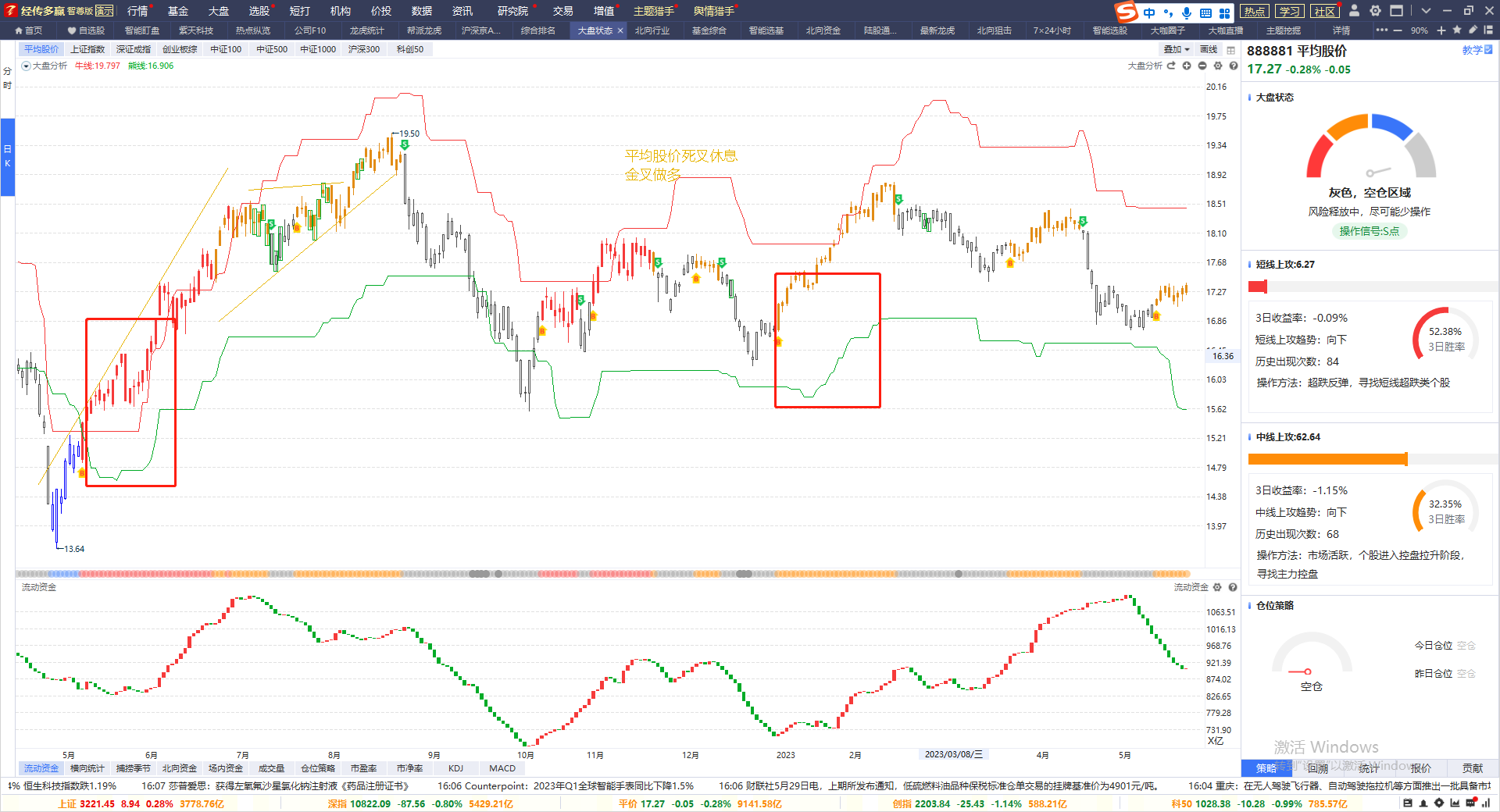The width and height of the screenshot is (1500, 812).
Task: Click the more tabs ellipsis icon
Action: (1382, 30)
